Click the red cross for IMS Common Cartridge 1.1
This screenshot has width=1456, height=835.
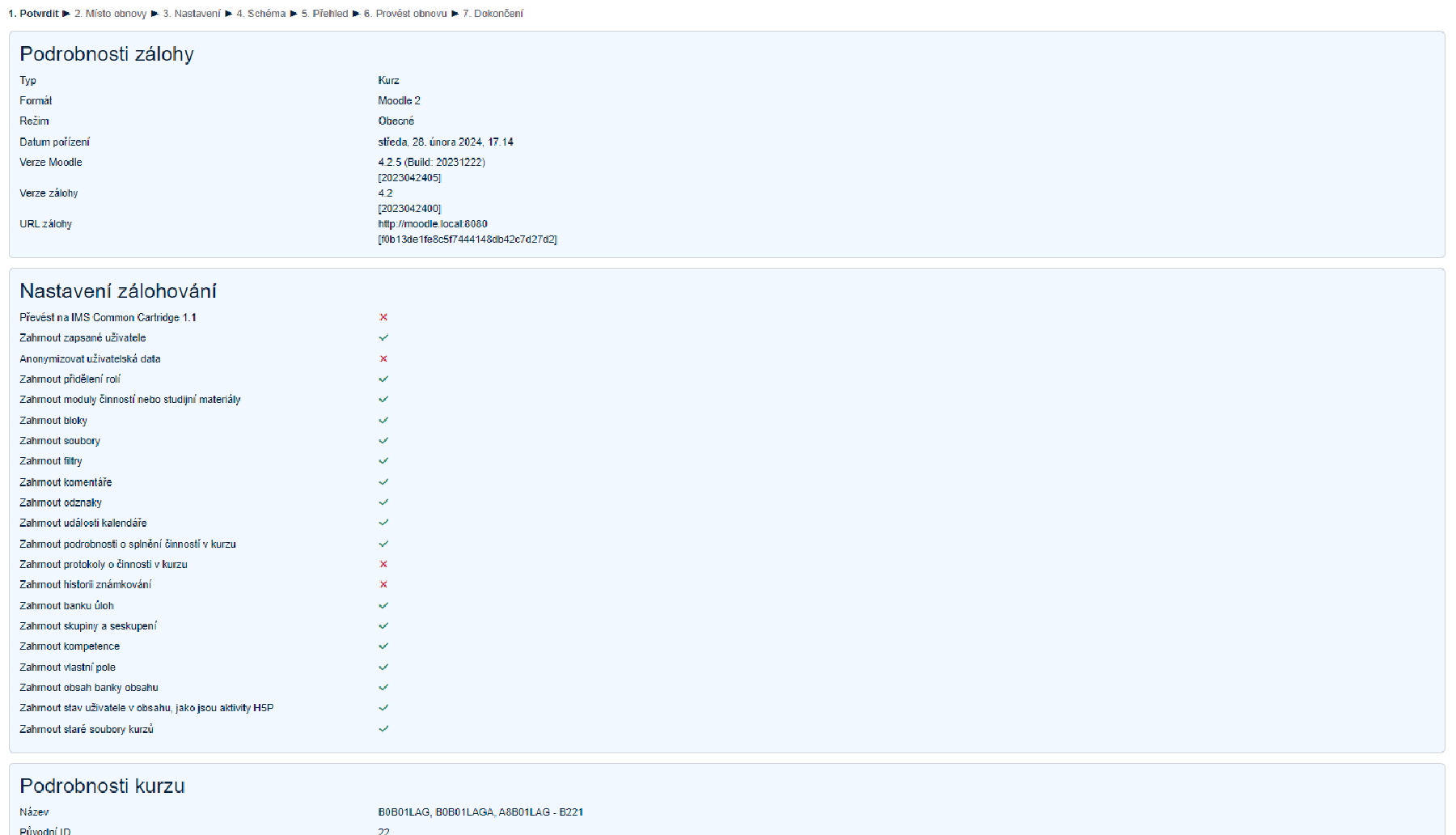tap(383, 317)
